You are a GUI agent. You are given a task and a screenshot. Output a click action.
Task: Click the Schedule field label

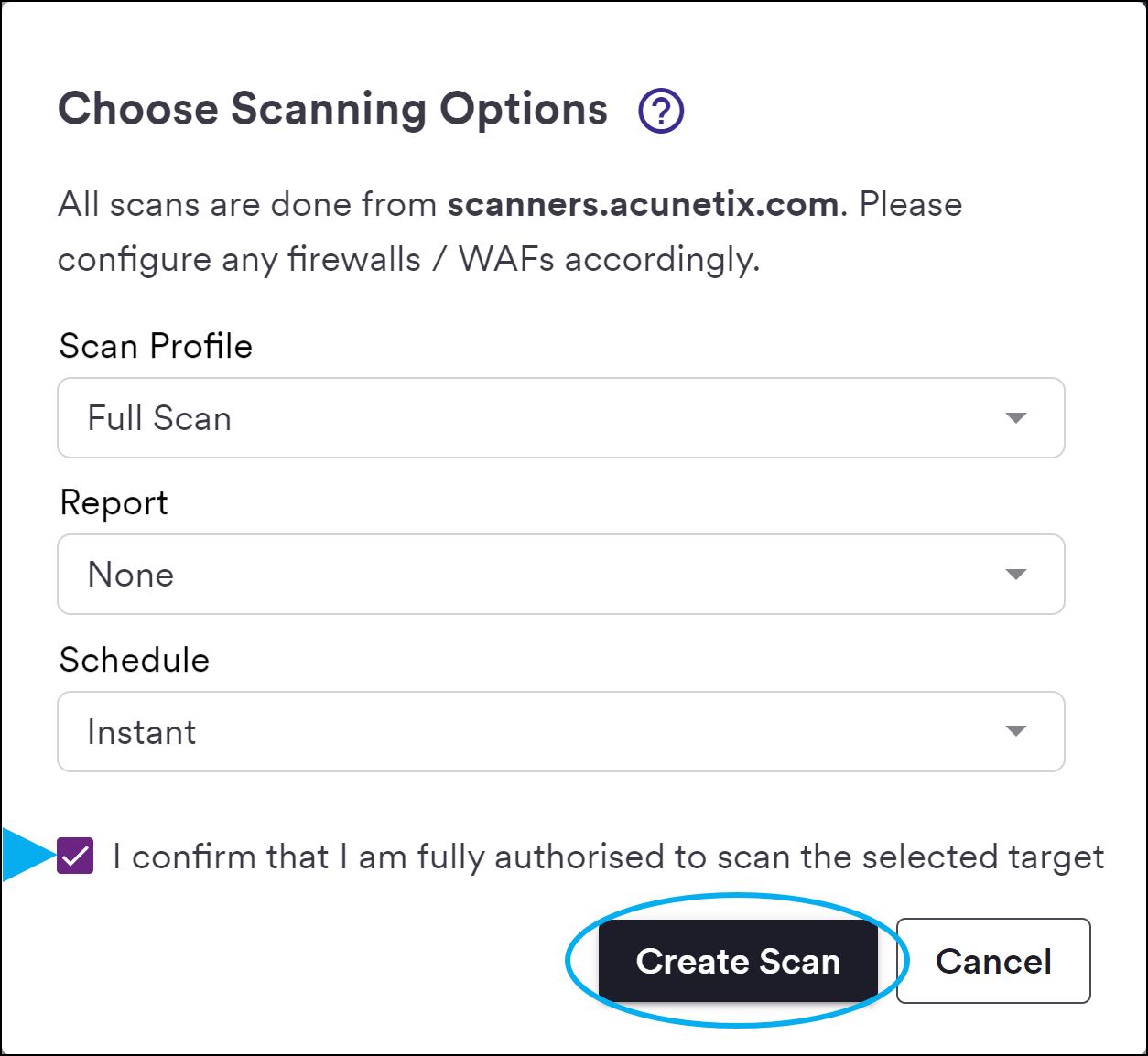pyautogui.click(x=135, y=661)
